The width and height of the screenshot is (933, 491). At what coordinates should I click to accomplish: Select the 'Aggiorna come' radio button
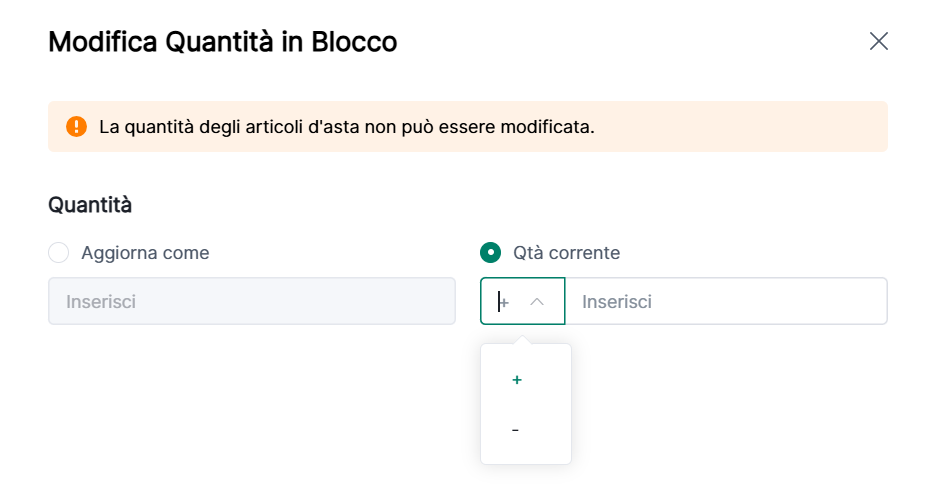[59, 253]
